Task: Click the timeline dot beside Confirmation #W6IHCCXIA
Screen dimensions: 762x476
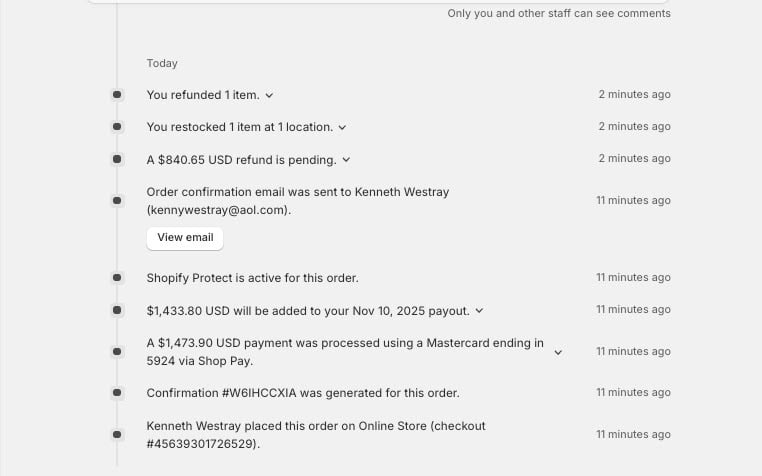Action: click(x=117, y=393)
